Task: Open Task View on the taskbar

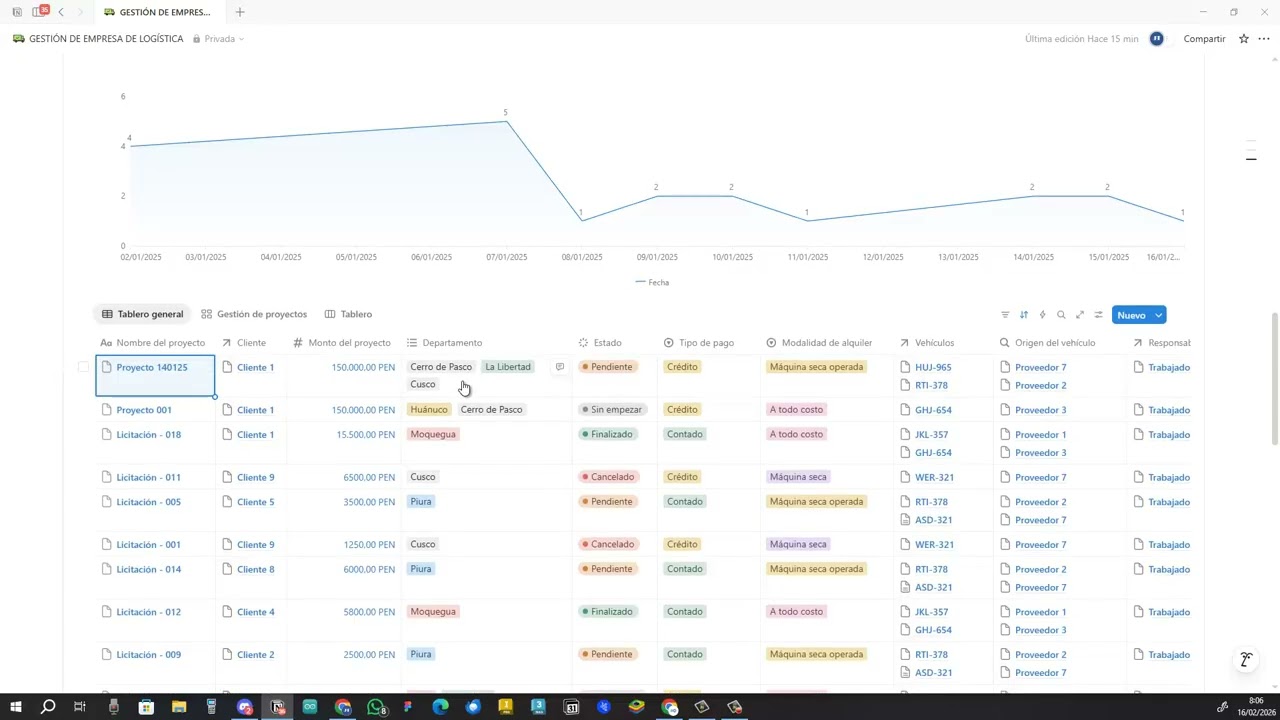Action: [80, 707]
